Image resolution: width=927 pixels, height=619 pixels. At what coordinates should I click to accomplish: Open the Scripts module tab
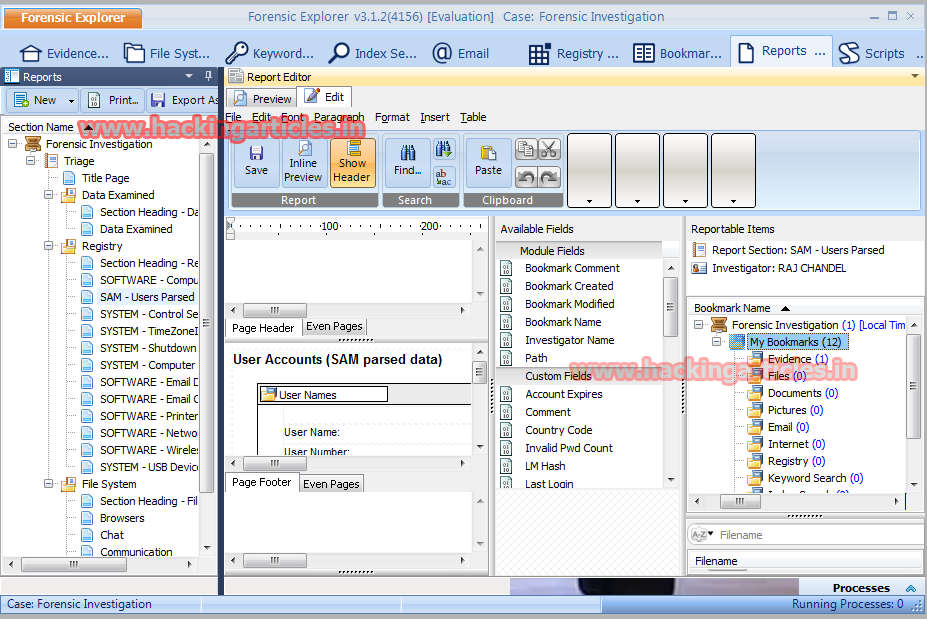coord(874,53)
